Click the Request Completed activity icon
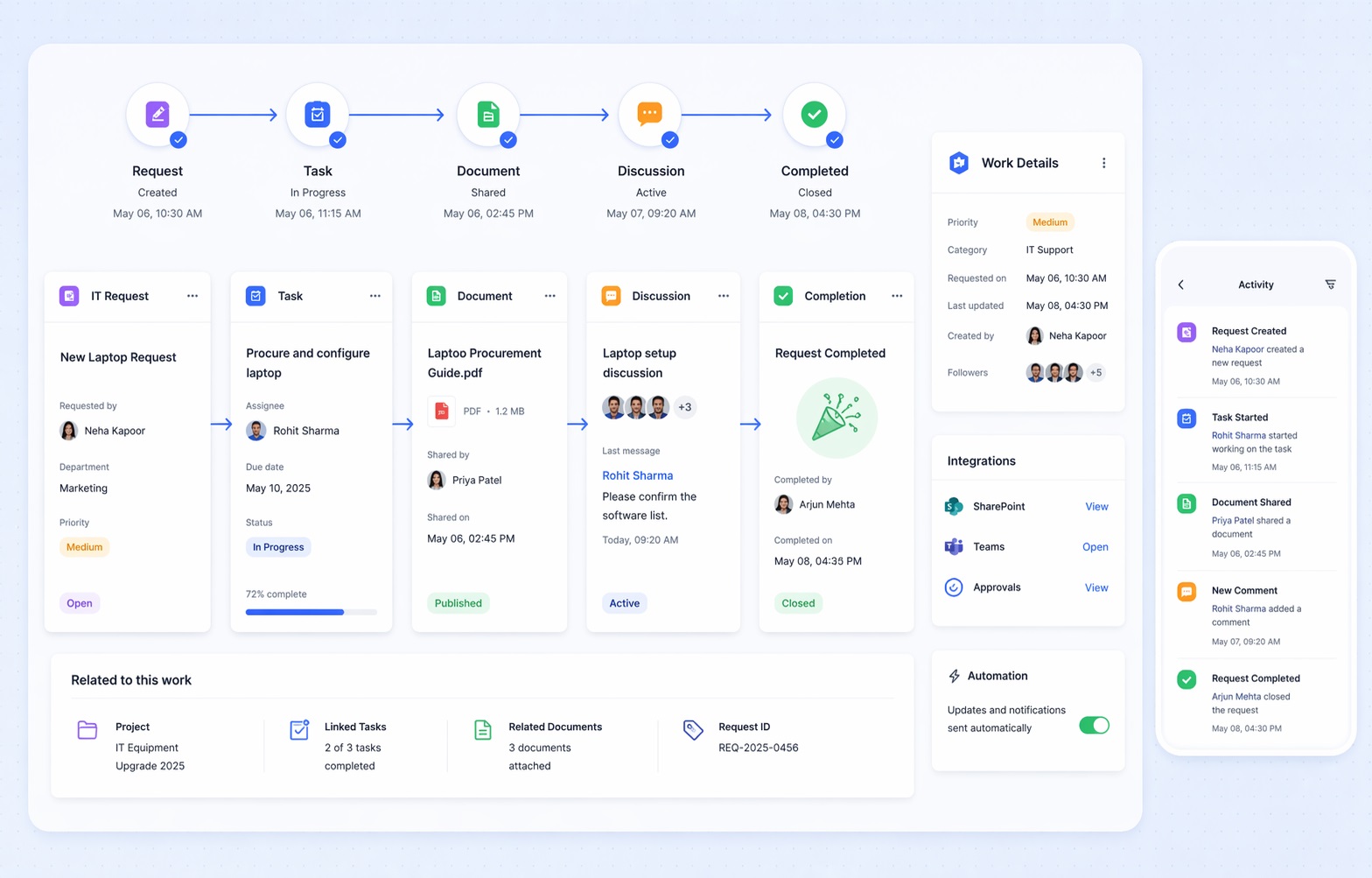This screenshot has width=1372, height=878. (1186, 679)
